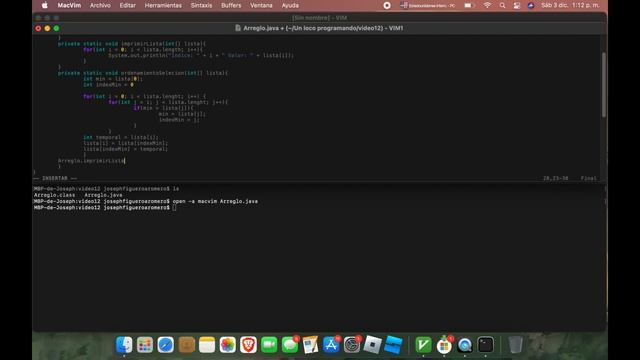Open the Herramientas menu
Screen dimensions: 640x360
163,5
